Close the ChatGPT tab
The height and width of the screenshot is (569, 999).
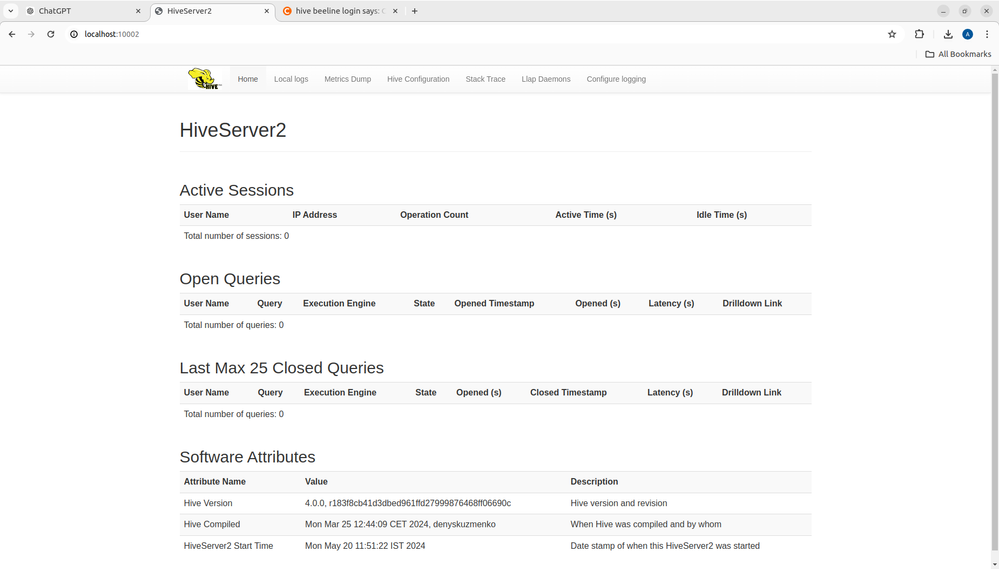[138, 11]
